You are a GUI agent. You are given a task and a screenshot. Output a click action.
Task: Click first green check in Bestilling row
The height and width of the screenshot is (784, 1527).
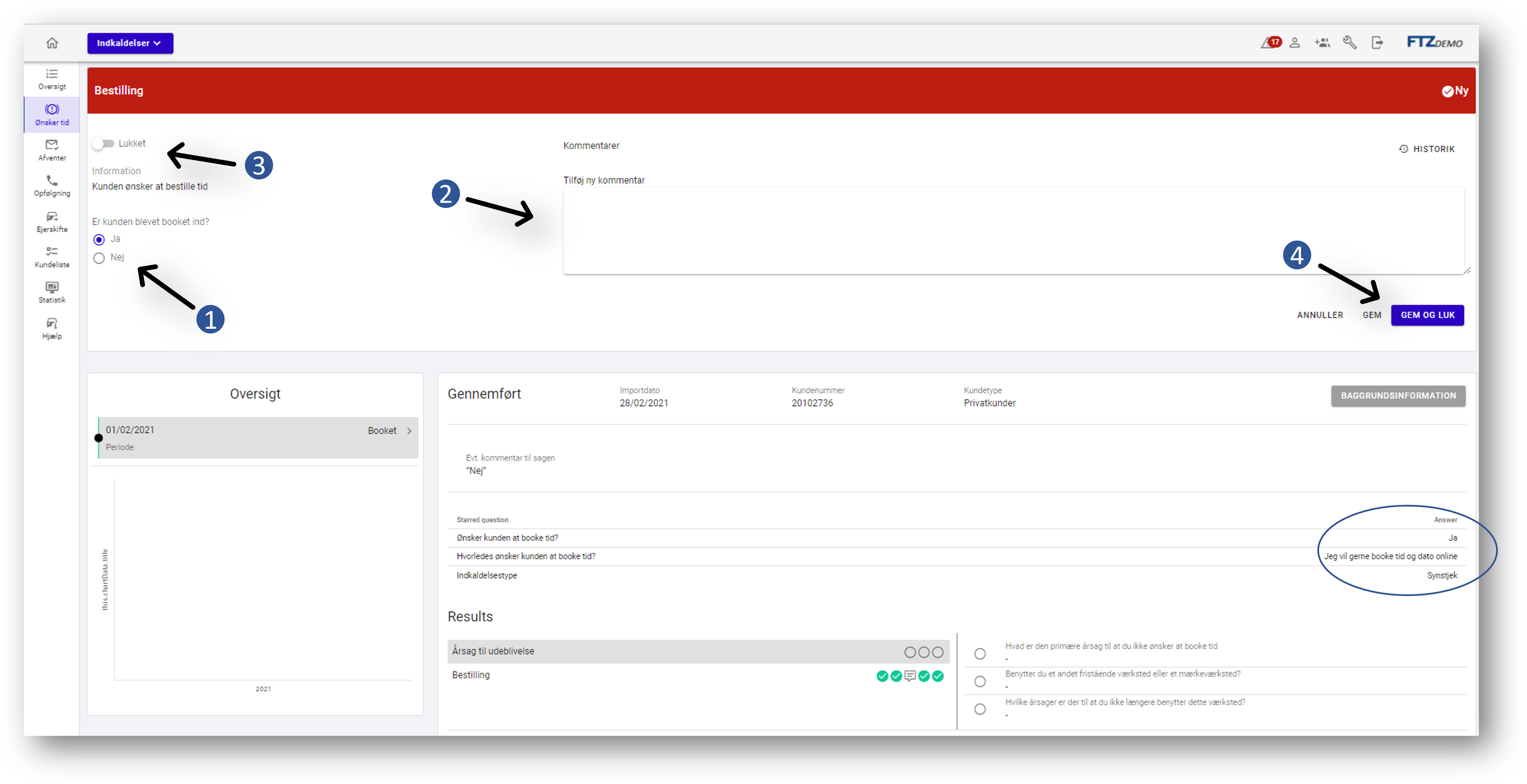click(x=882, y=675)
